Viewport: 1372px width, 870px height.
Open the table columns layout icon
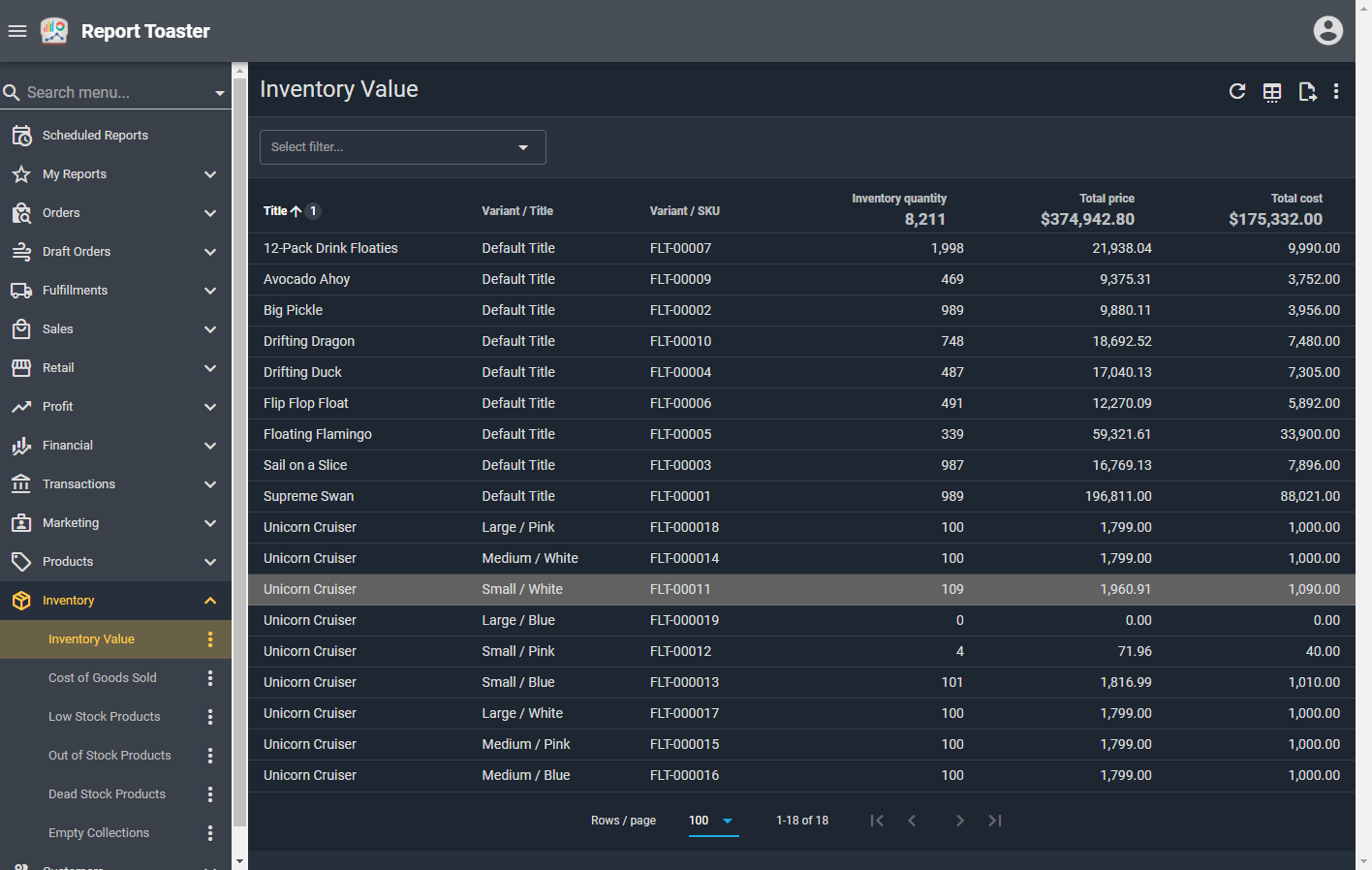1272,92
